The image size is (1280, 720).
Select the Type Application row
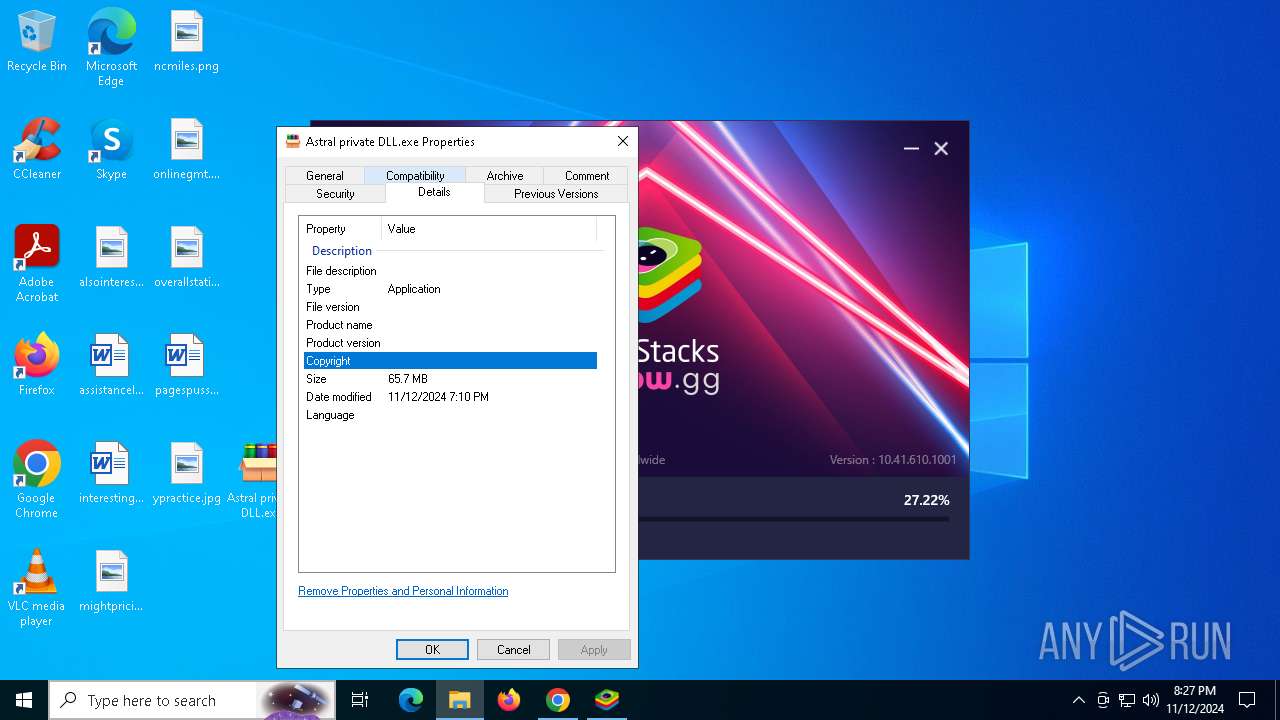(x=450, y=289)
